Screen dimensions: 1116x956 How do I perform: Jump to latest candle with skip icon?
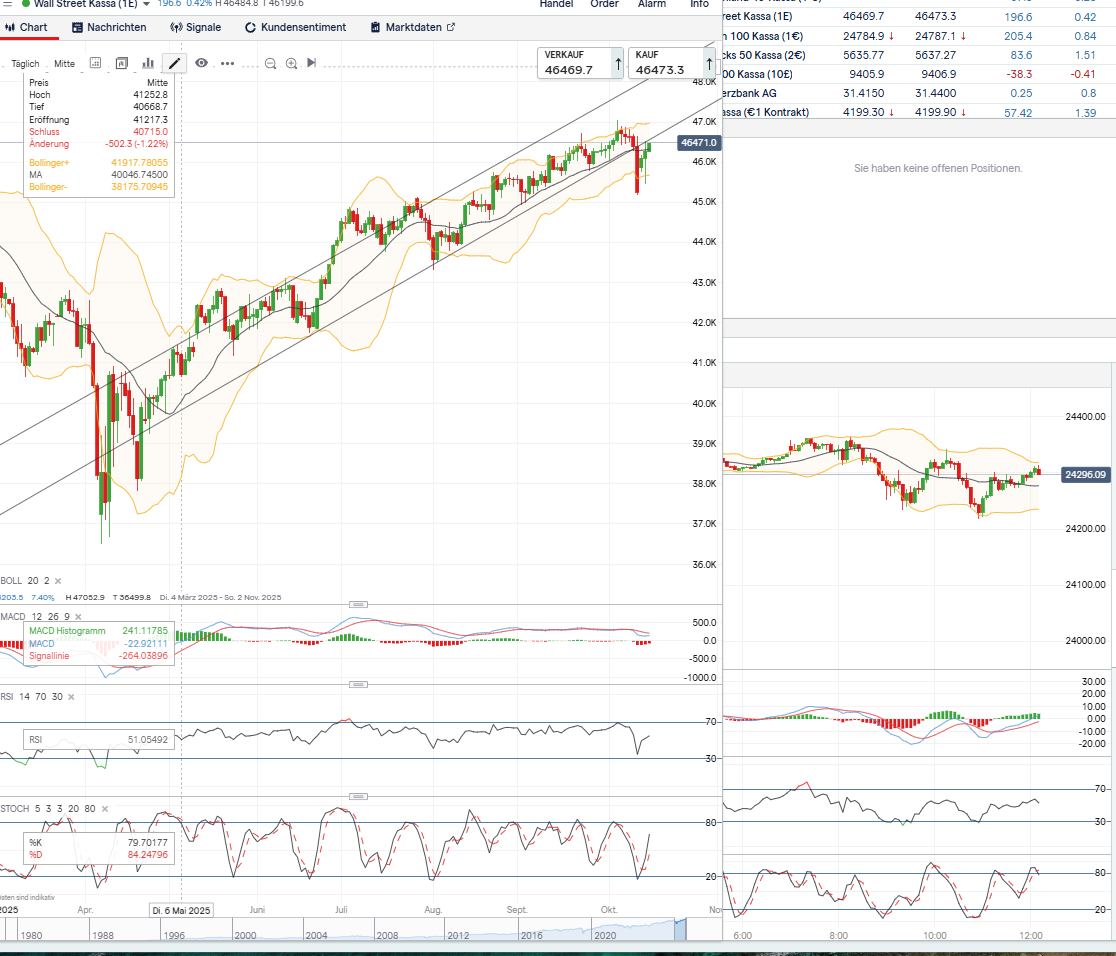coord(311,64)
